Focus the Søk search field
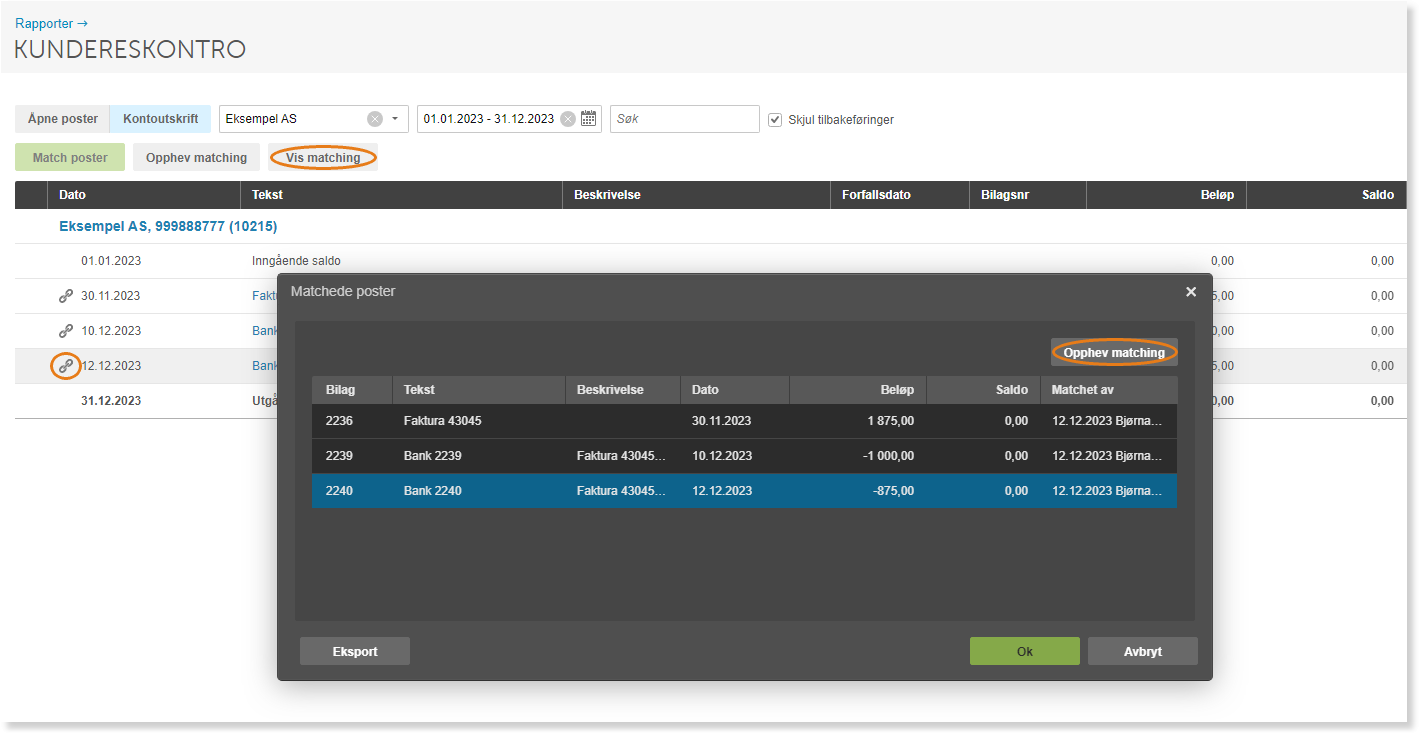1420x735 pixels. (685, 119)
